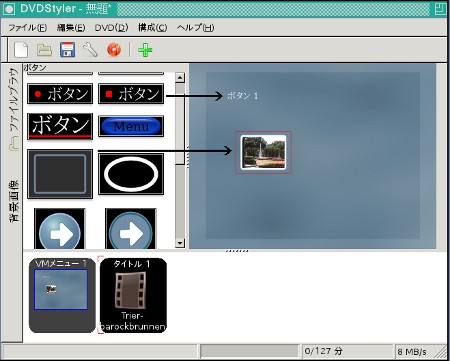Select the left arrow sphere button style
Screen dimensions: 450x361
coord(60,229)
